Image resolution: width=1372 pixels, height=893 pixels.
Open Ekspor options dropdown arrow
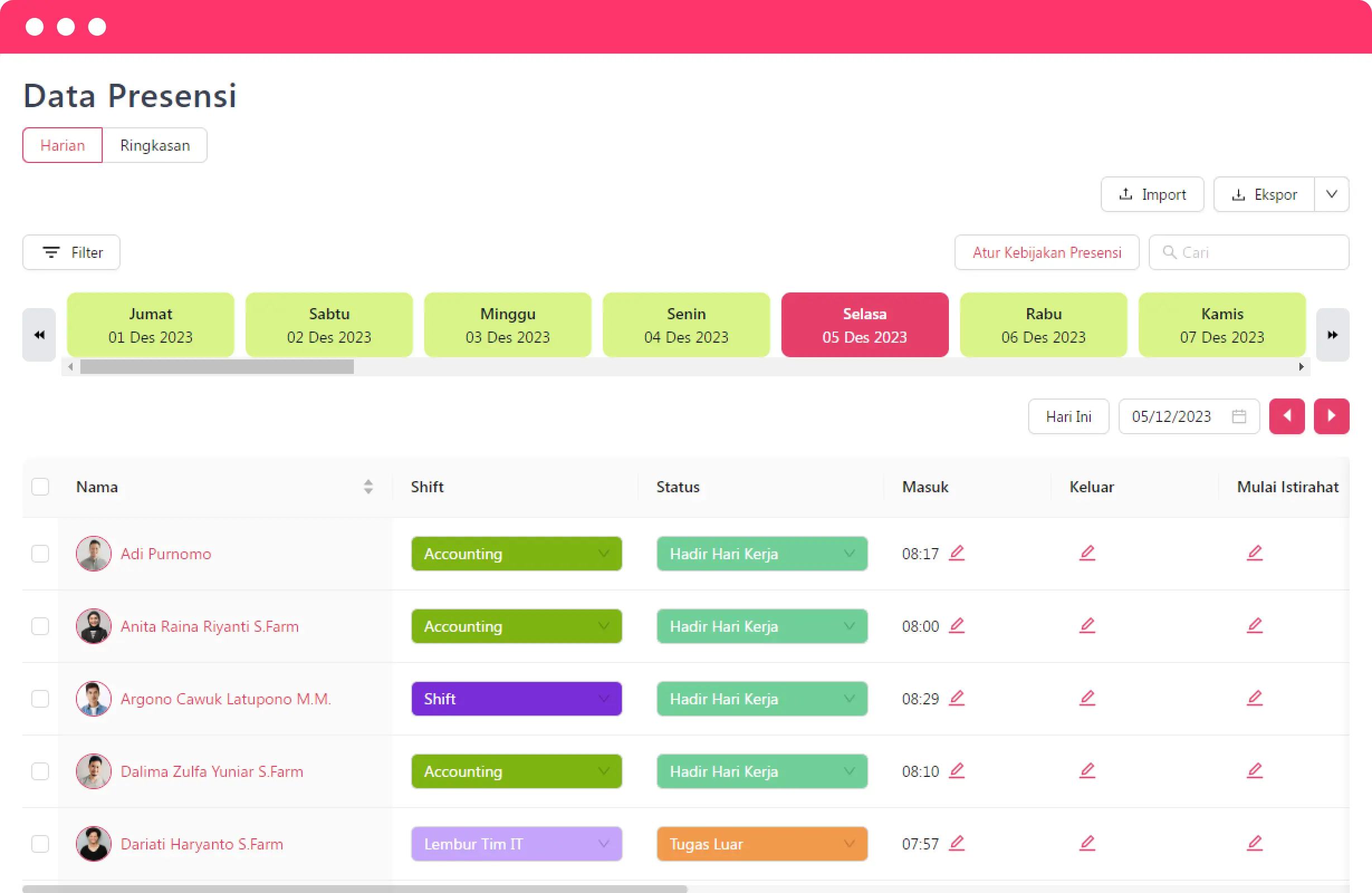coord(1331,194)
